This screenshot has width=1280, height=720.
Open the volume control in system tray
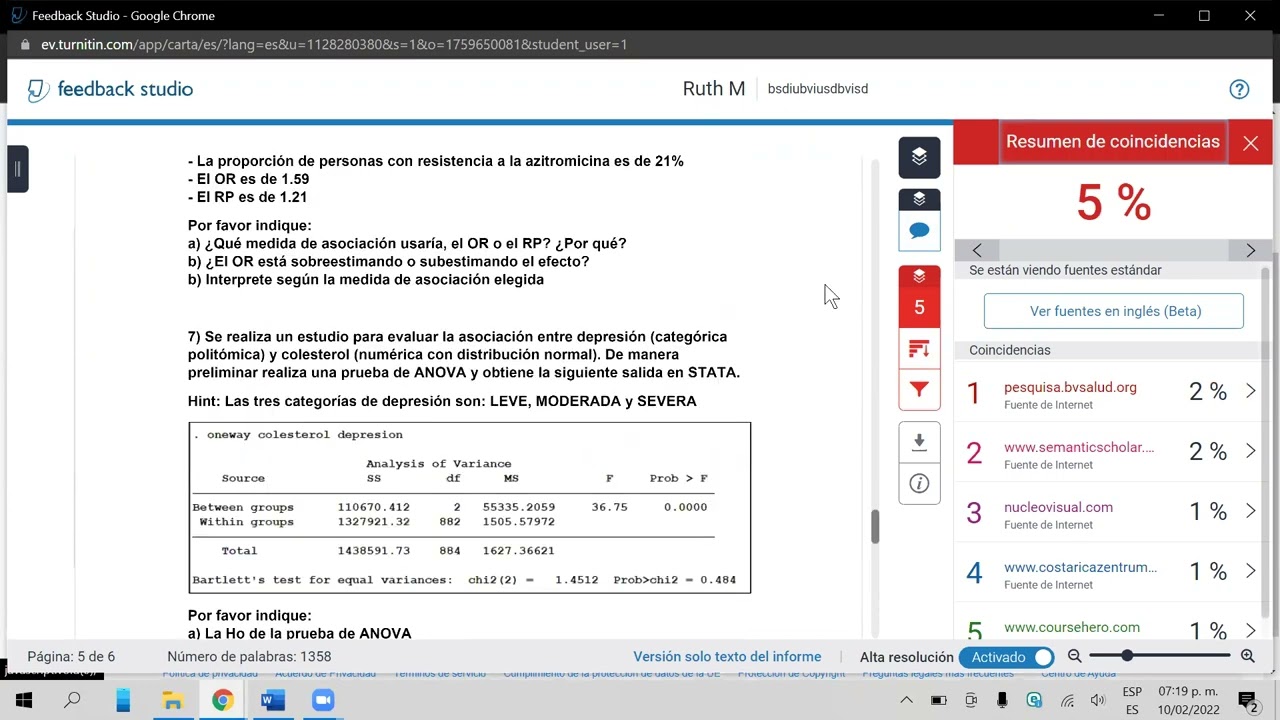[x=1097, y=701]
